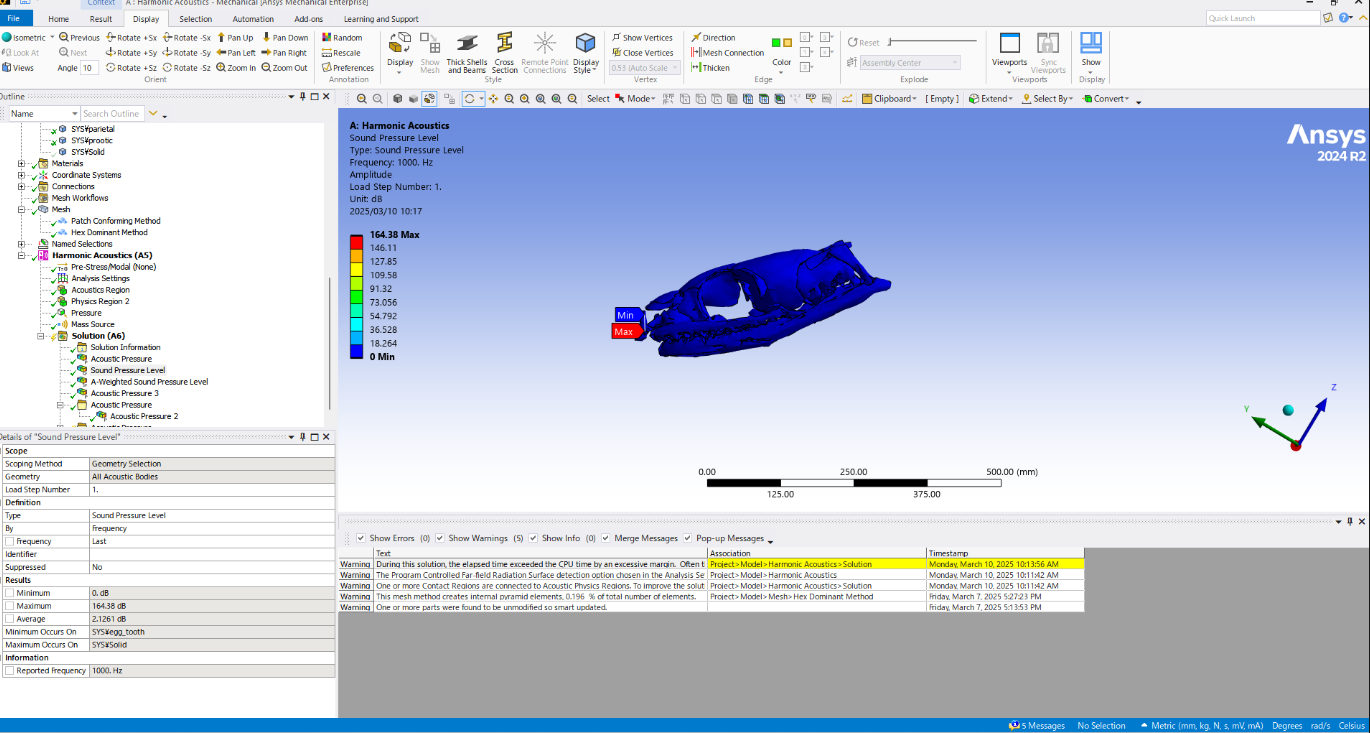Image resolution: width=1370 pixels, height=733 pixels.
Task: Click the Pan graphics toolbar icon
Action: pos(494,98)
